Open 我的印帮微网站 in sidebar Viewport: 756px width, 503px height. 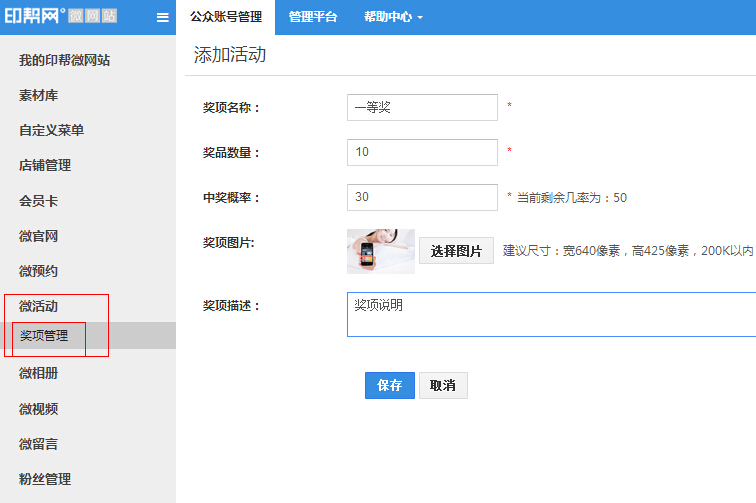(64, 60)
